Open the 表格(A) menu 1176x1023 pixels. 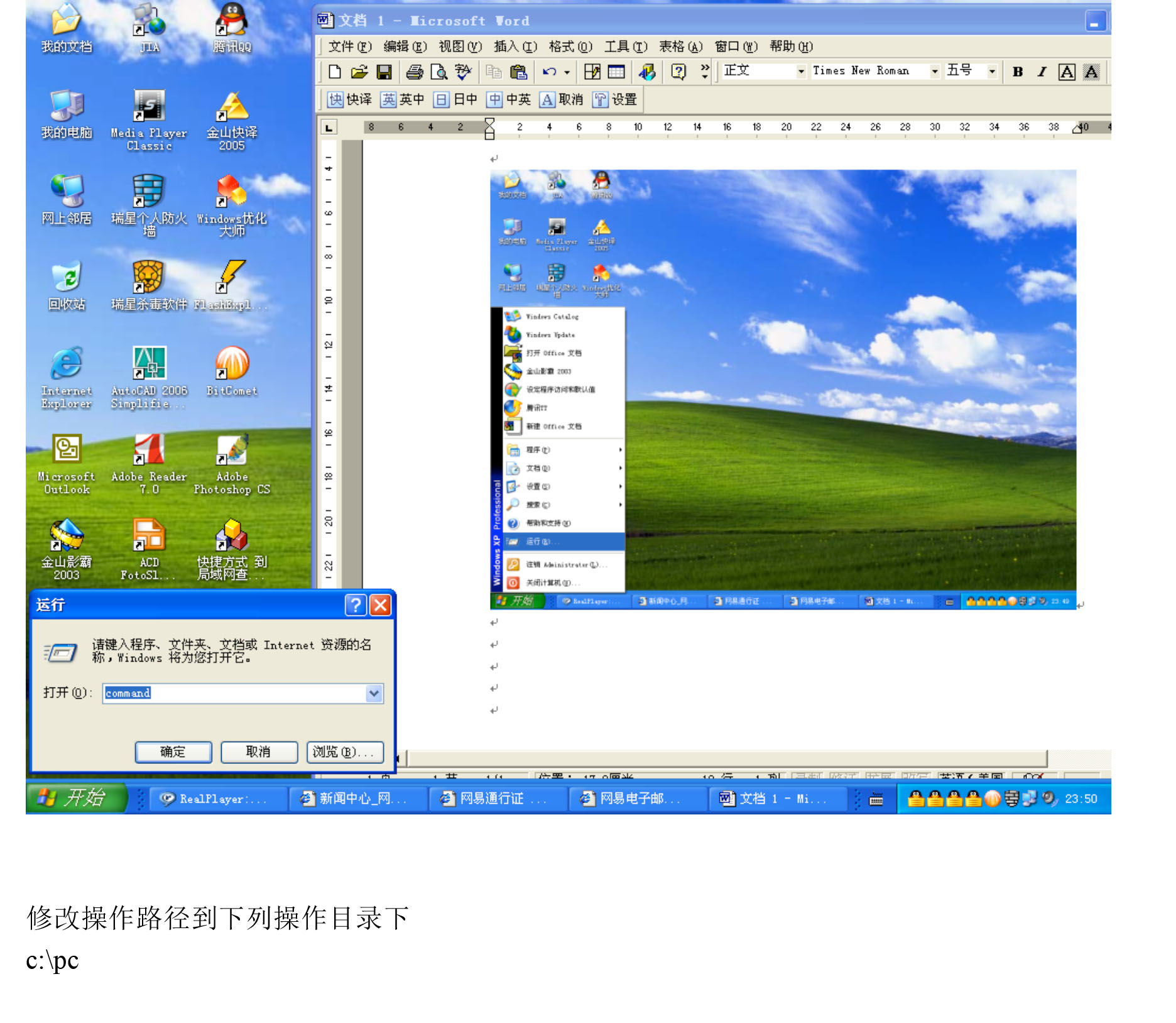tap(680, 46)
